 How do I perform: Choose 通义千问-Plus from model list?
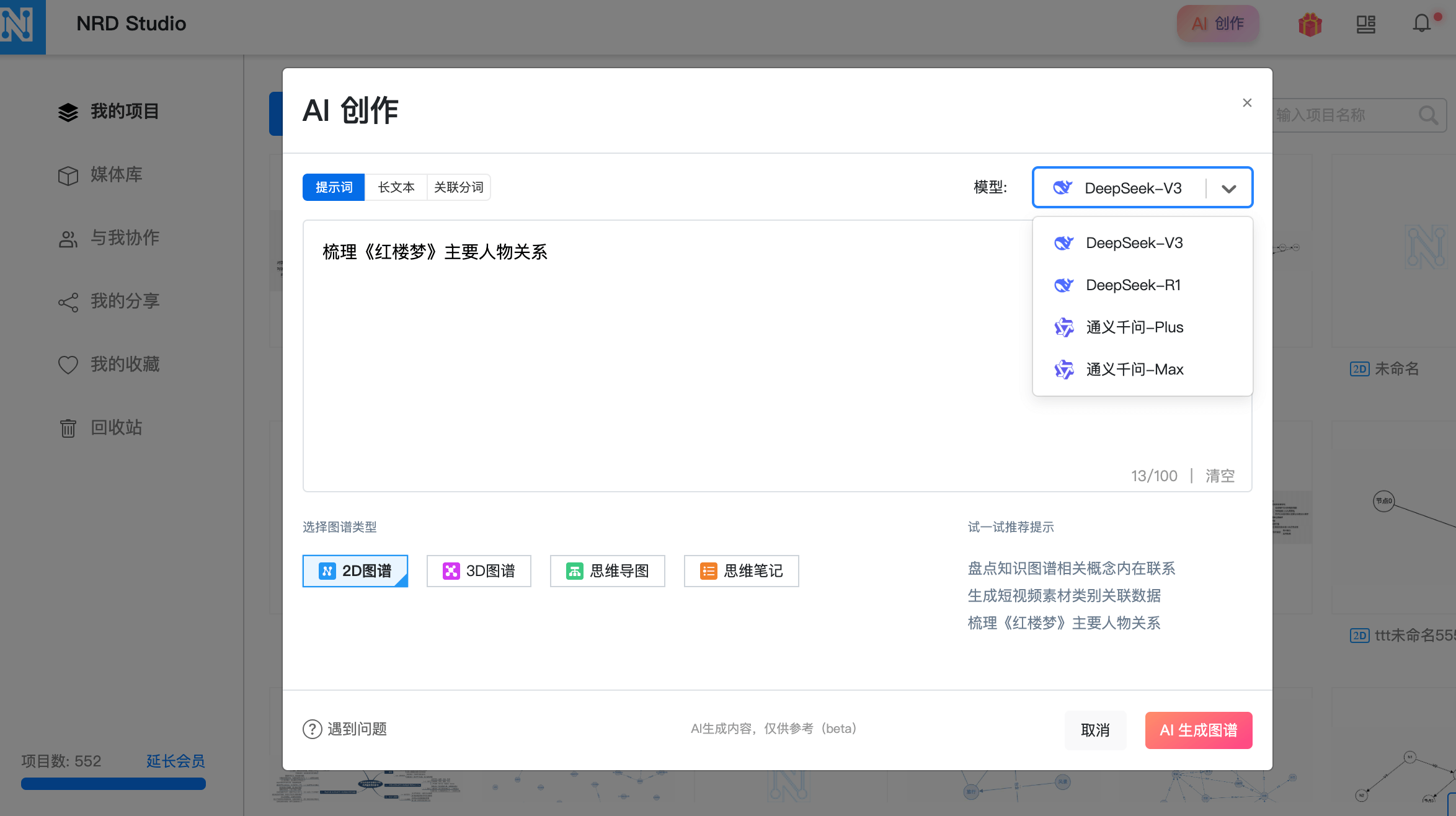[x=1142, y=327]
